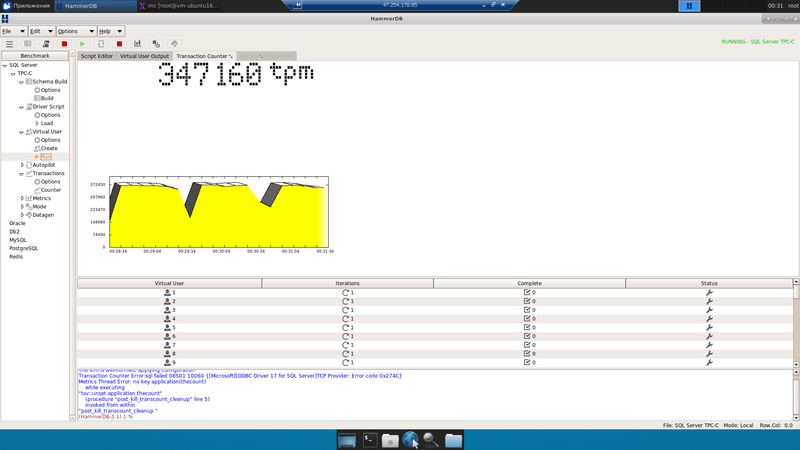Click the Schema Build toolbar icon
This screenshot has height=450, width=800.
pyautogui.click(x=28, y=44)
